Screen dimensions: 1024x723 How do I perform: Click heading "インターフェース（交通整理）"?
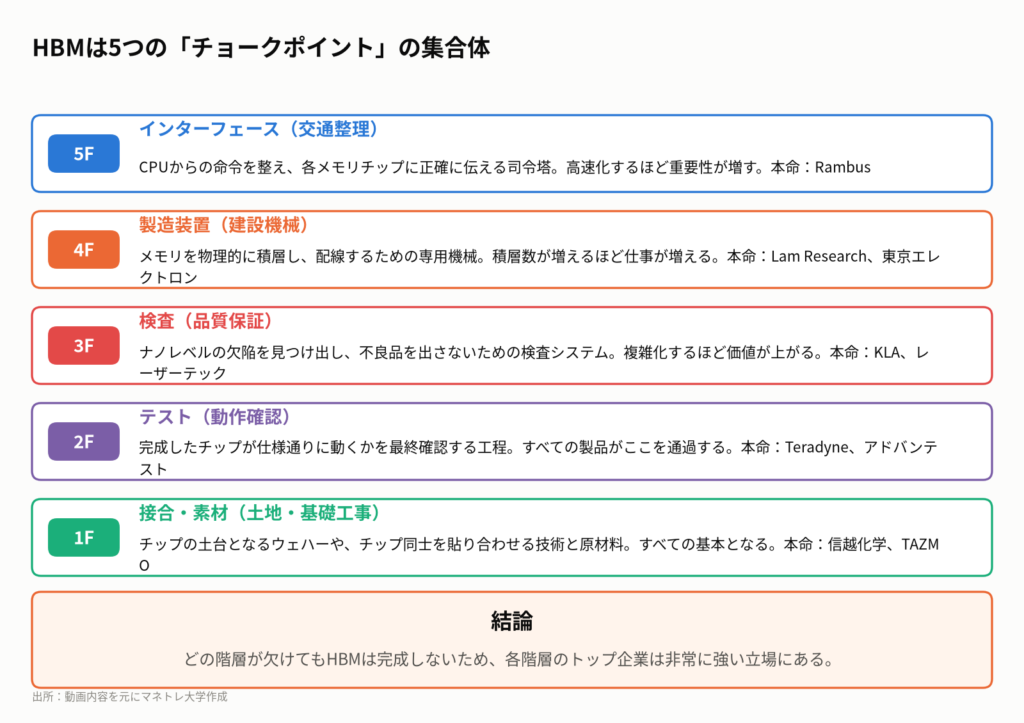click(259, 129)
